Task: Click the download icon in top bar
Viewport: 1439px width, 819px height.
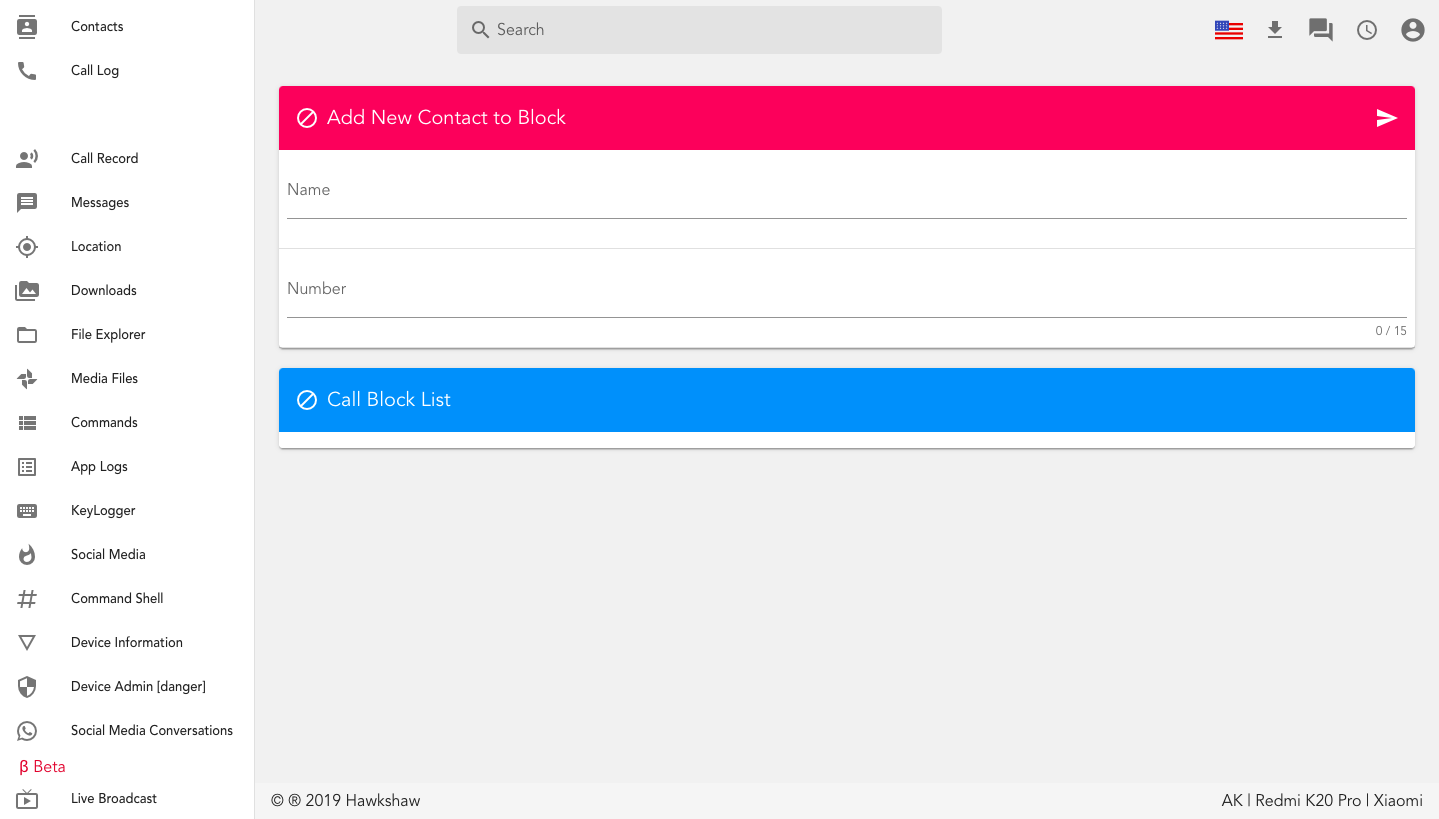Action: [x=1275, y=30]
